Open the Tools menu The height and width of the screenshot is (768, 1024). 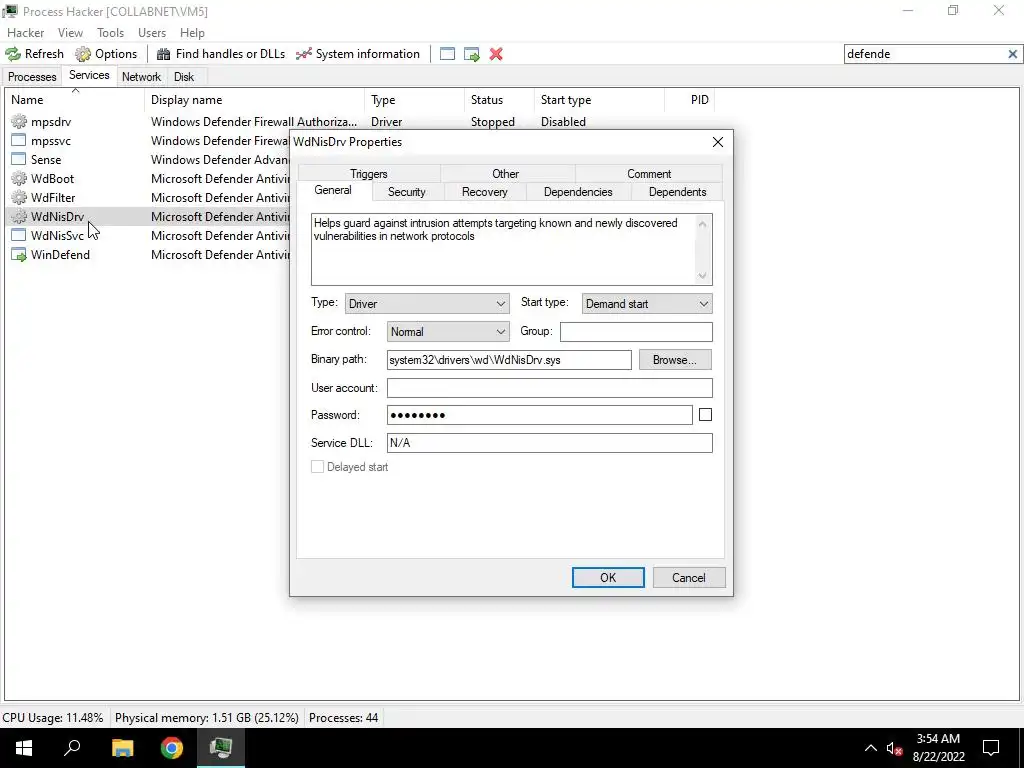click(x=110, y=33)
